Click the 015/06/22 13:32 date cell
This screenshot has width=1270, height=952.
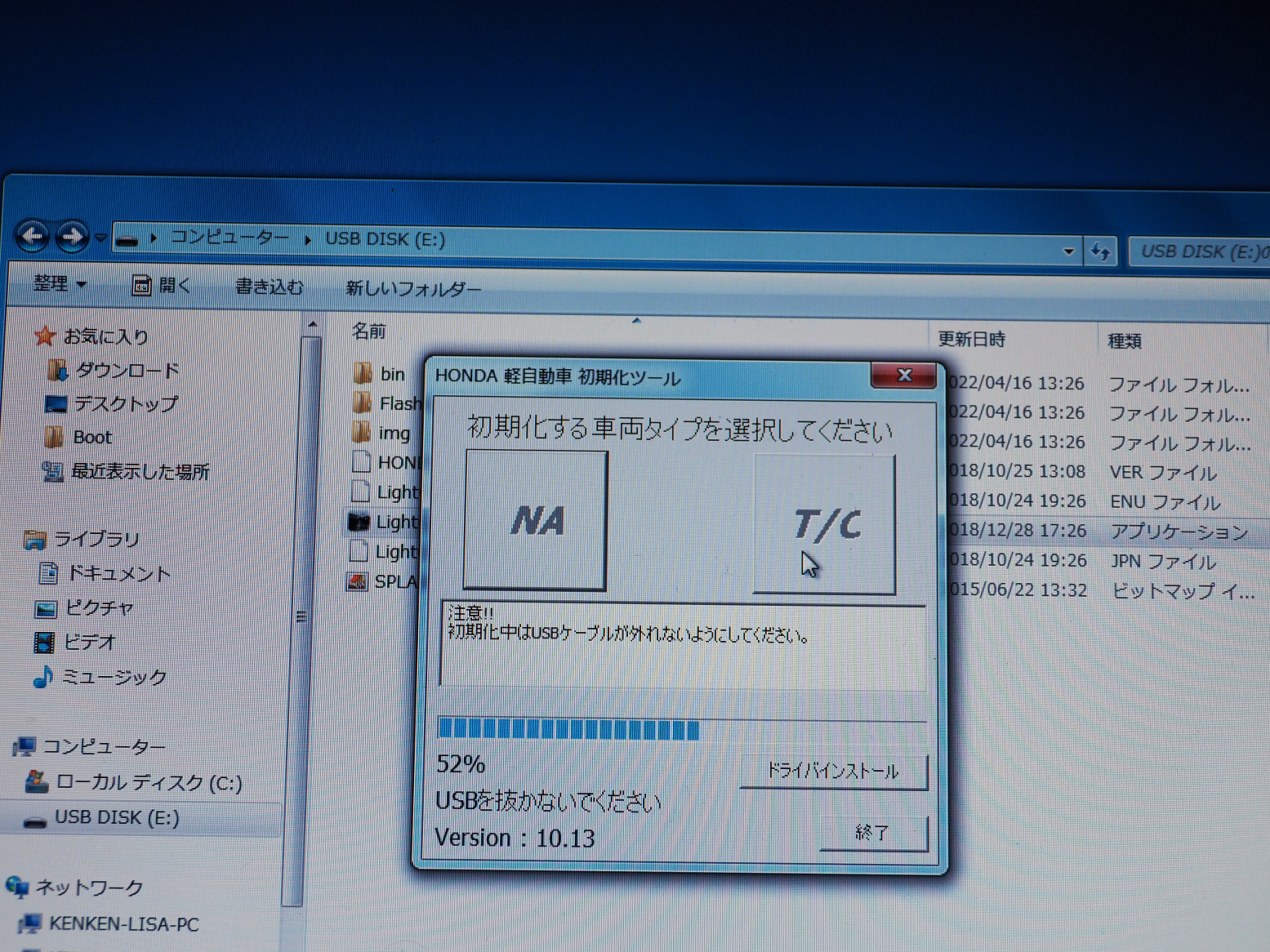1018,589
